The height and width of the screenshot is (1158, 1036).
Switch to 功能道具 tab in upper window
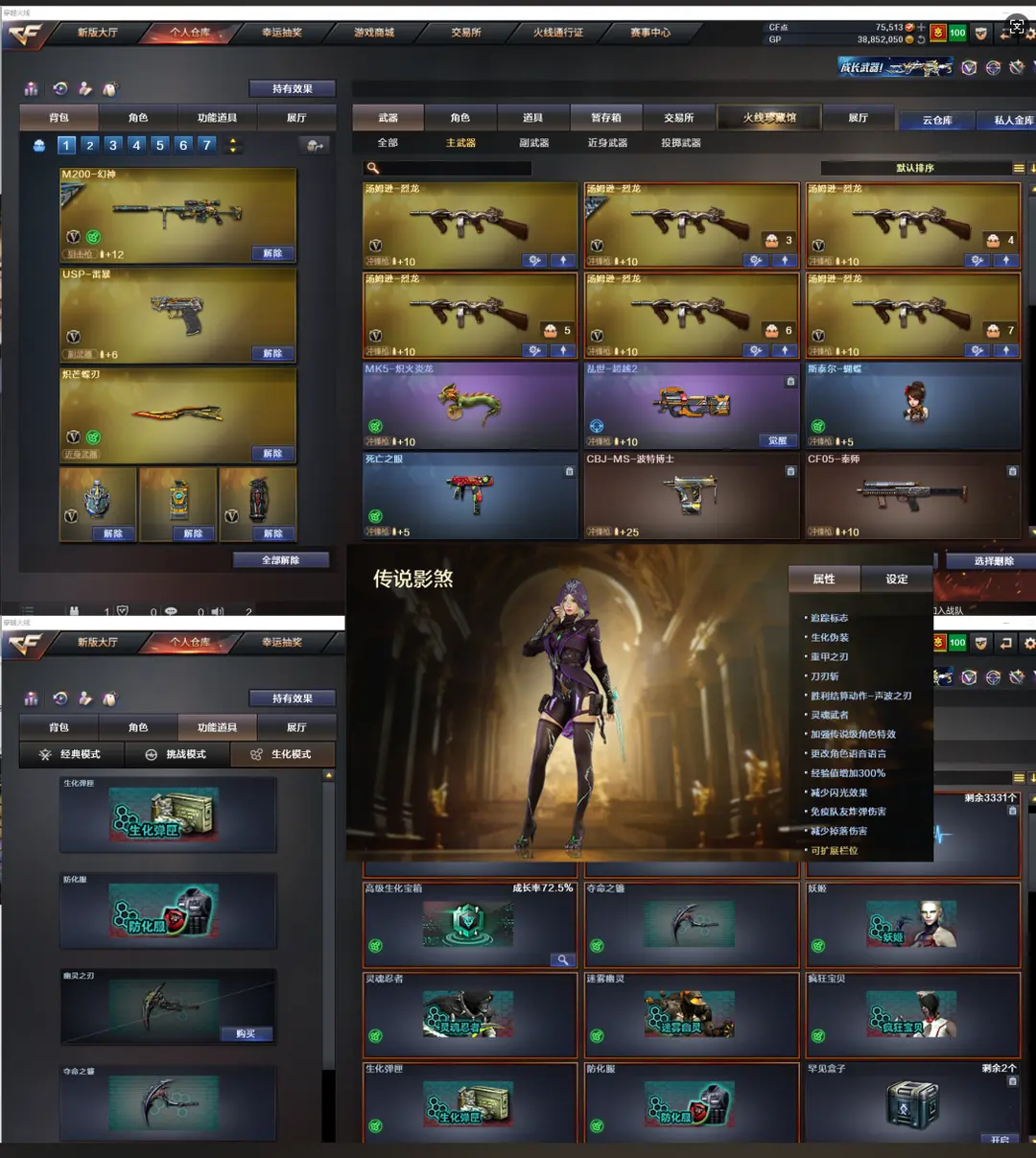[217, 117]
